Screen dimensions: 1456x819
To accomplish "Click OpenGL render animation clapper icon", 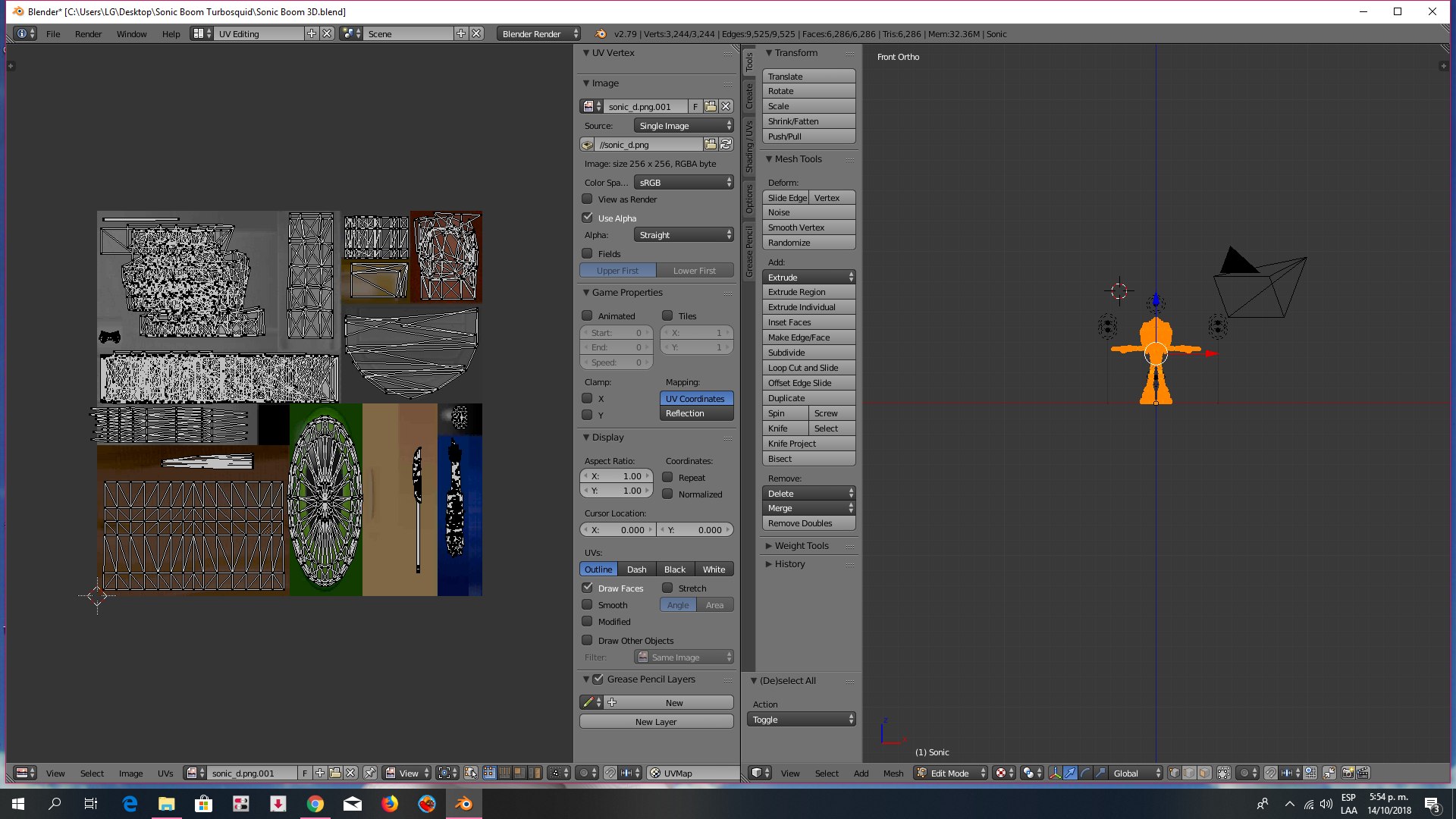I will click(1363, 773).
